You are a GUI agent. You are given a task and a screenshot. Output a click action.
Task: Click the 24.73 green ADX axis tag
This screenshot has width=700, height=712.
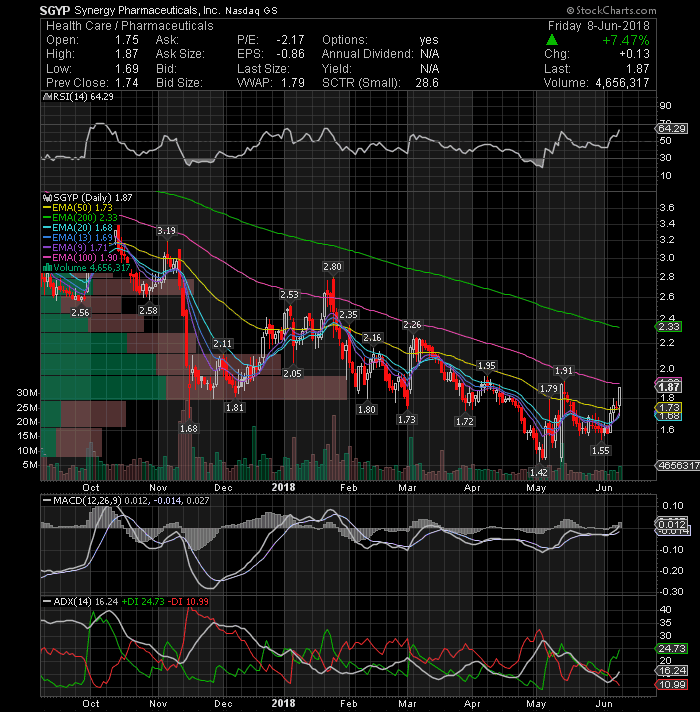[x=672, y=648]
